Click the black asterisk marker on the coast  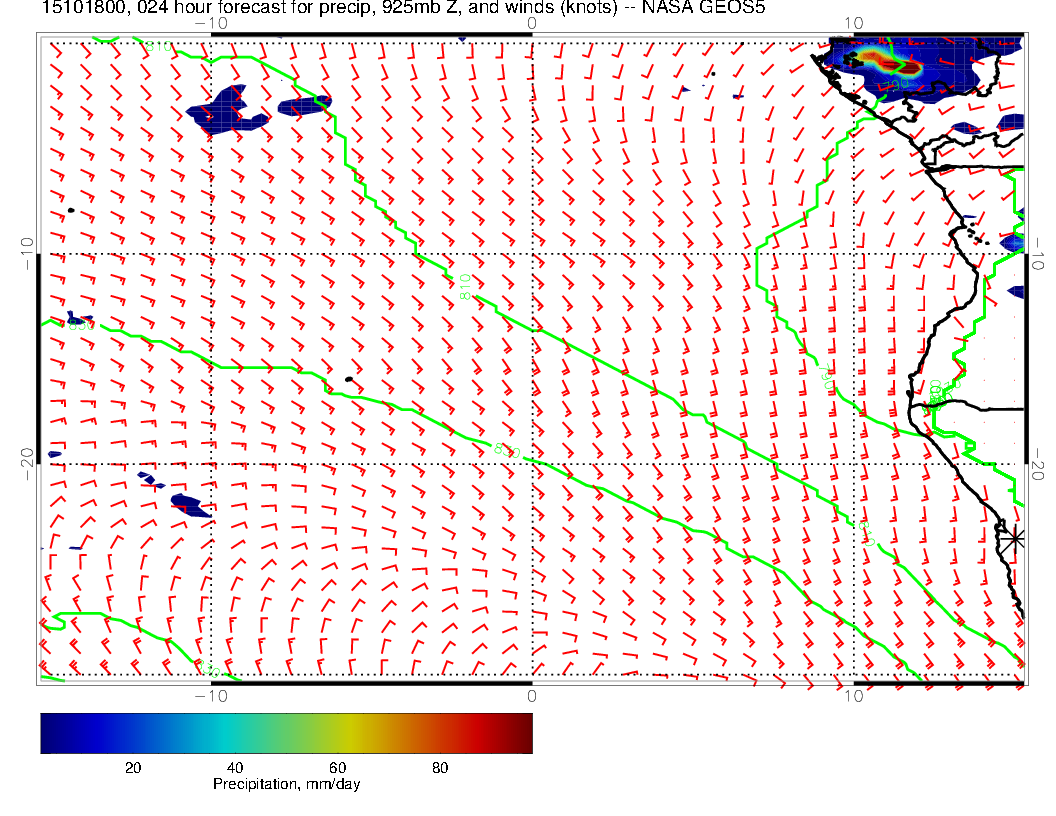coord(1015,538)
